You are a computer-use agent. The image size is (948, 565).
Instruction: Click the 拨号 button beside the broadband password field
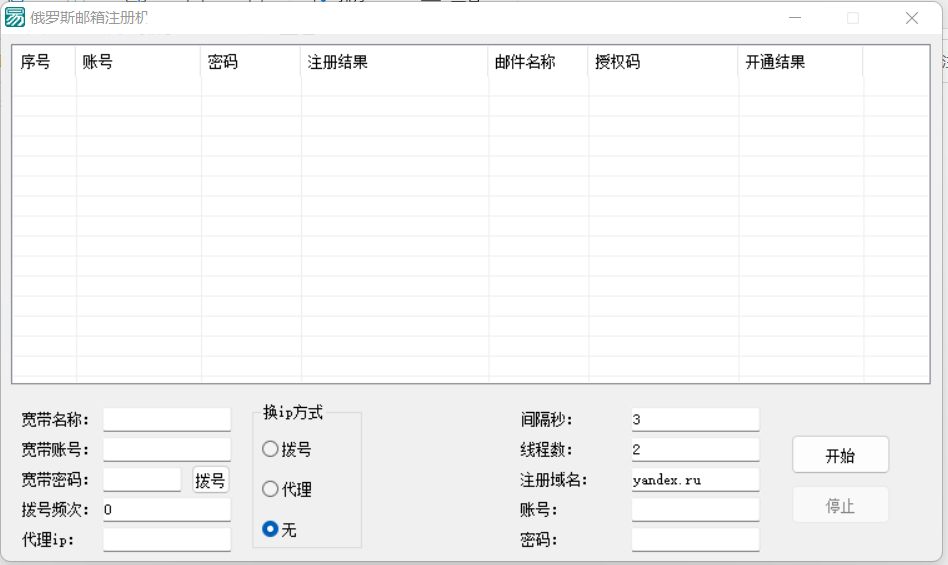(210, 480)
